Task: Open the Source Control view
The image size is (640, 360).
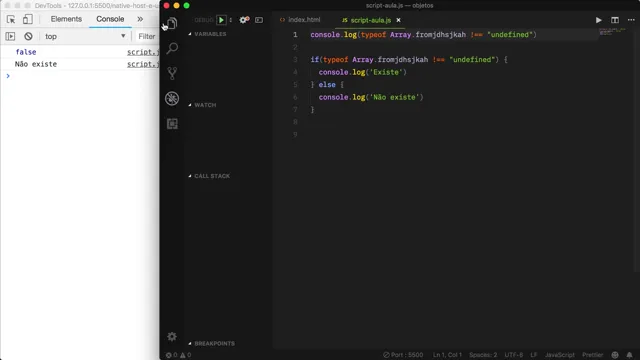Action: click(172, 73)
